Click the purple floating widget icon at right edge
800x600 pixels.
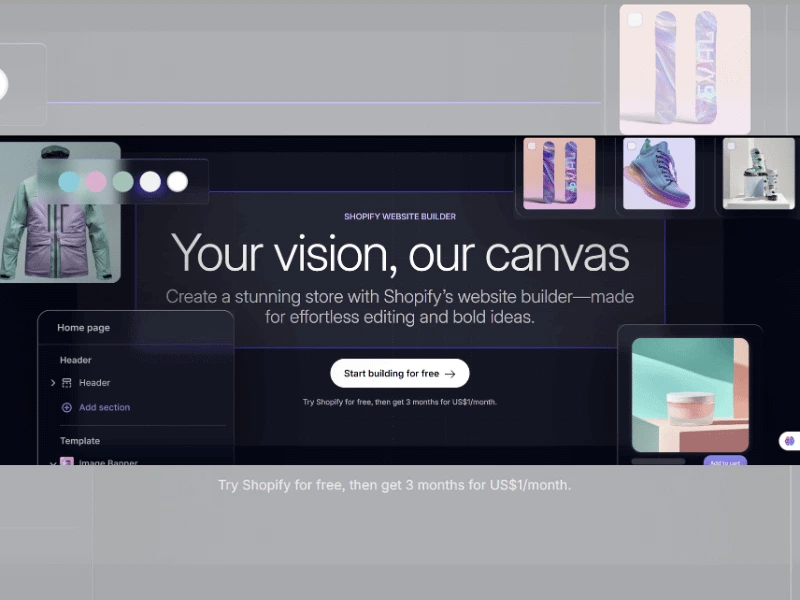[x=789, y=440]
